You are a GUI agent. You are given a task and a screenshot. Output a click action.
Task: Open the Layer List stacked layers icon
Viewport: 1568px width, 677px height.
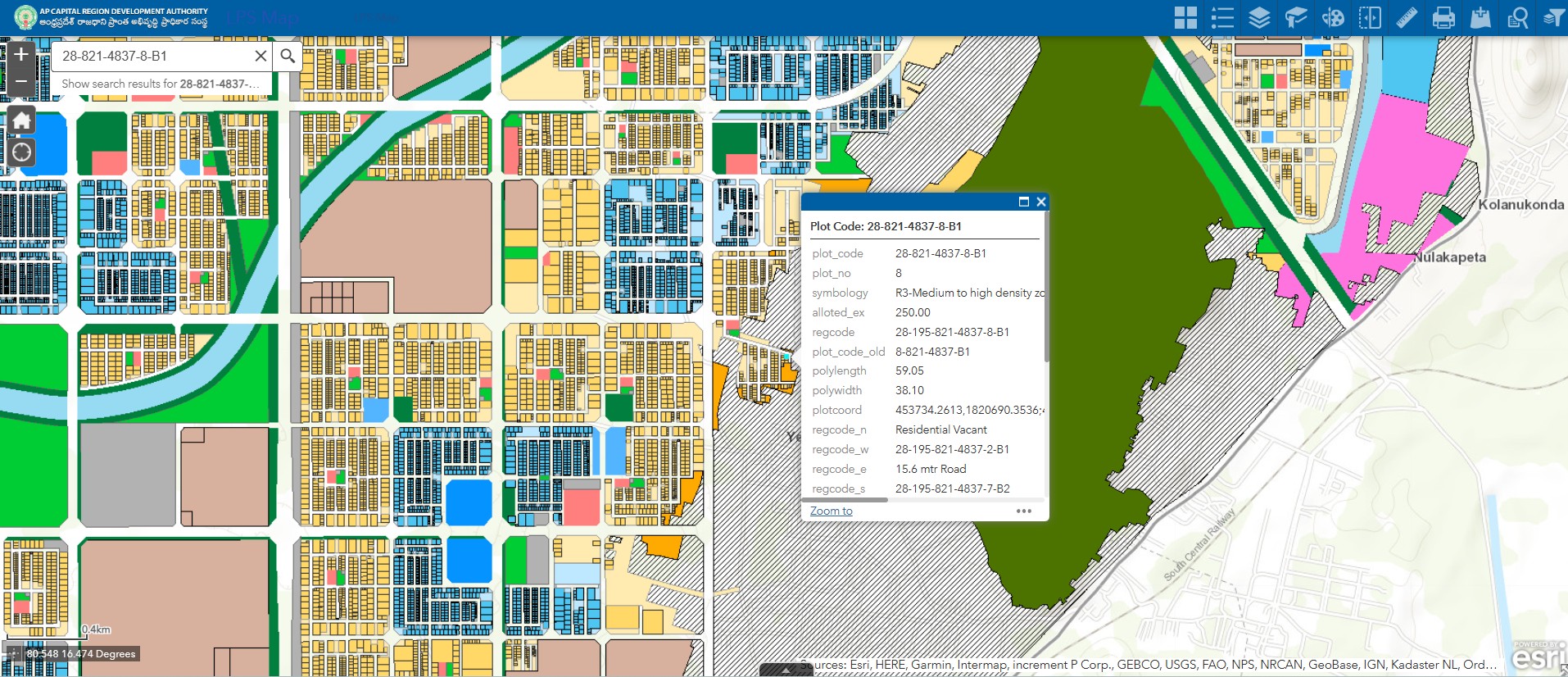point(1259,18)
